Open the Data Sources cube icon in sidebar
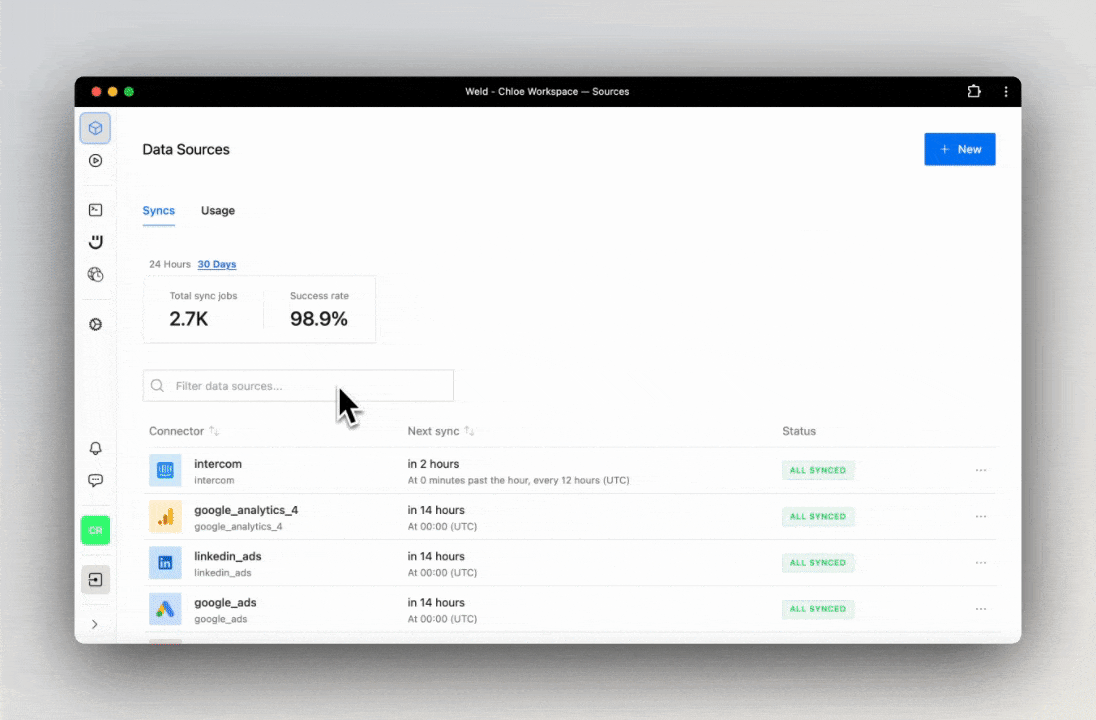 pyautogui.click(x=95, y=128)
